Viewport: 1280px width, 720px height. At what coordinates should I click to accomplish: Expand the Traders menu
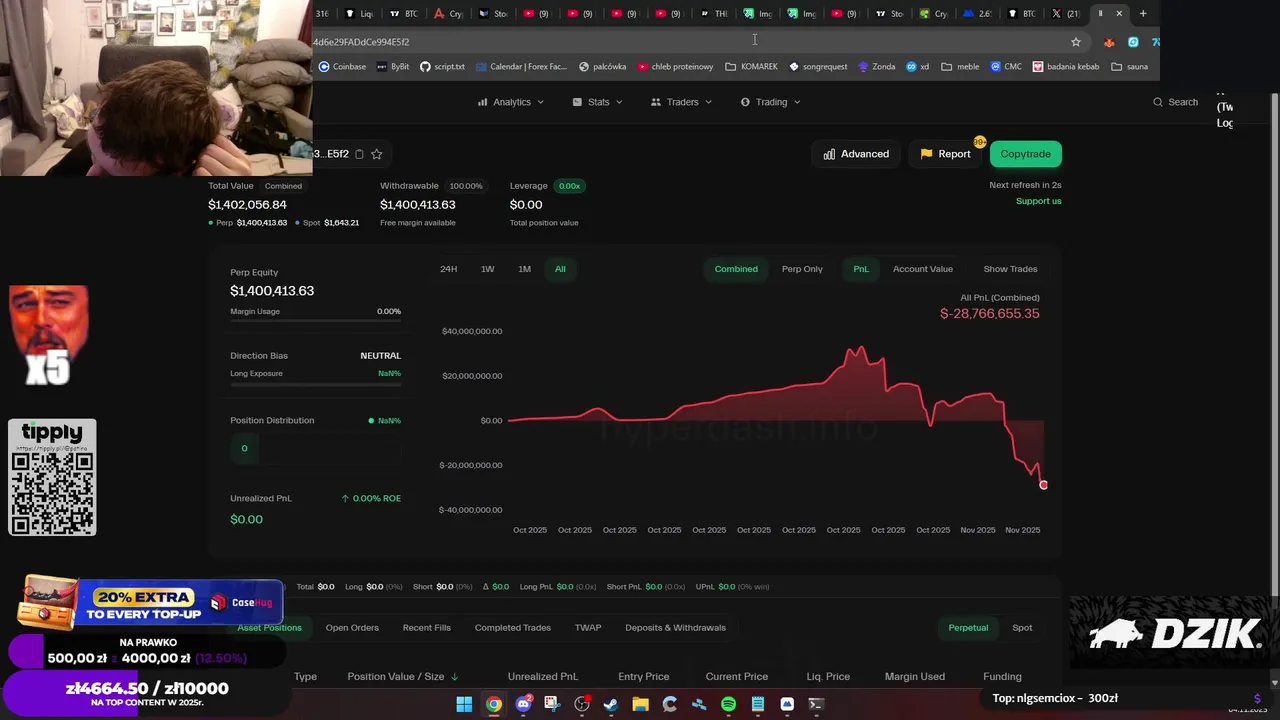click(681, 102)
